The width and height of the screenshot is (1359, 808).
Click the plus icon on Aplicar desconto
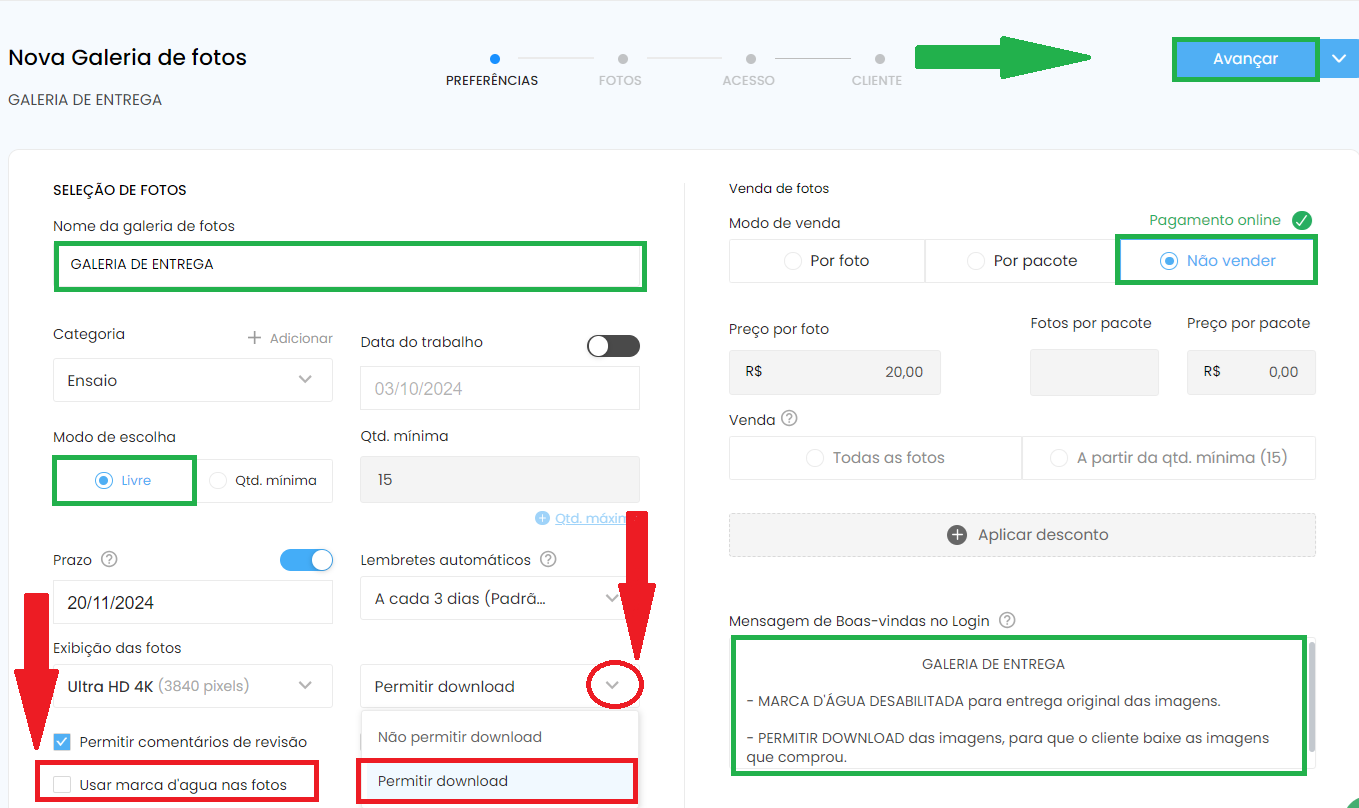(957, 534)
